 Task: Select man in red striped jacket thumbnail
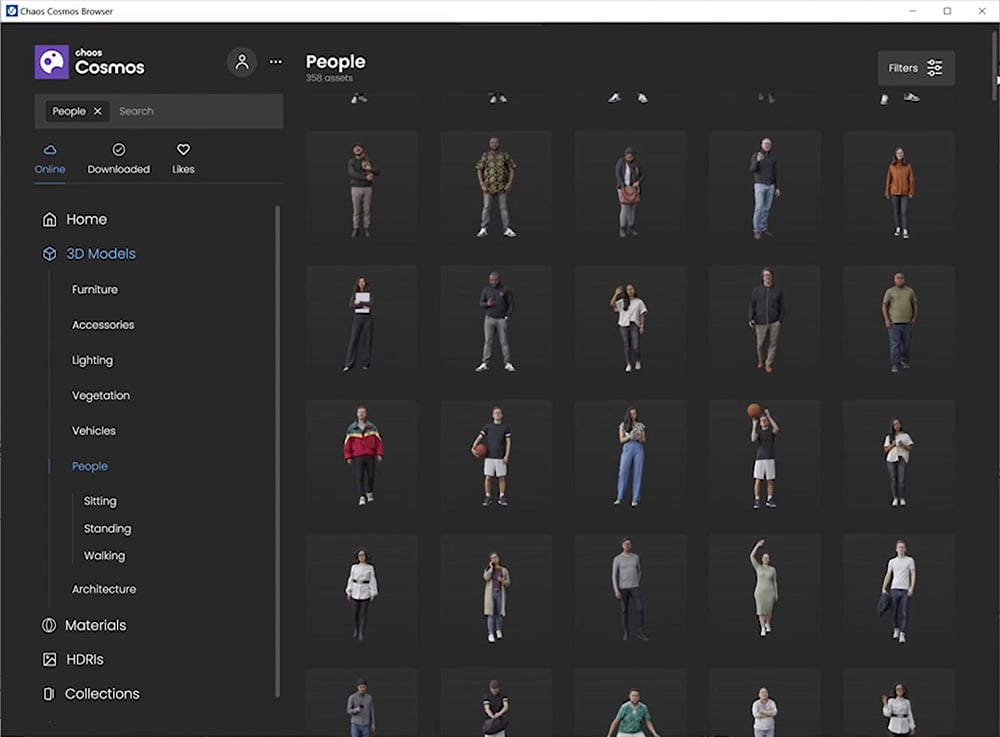coord(362,455)
